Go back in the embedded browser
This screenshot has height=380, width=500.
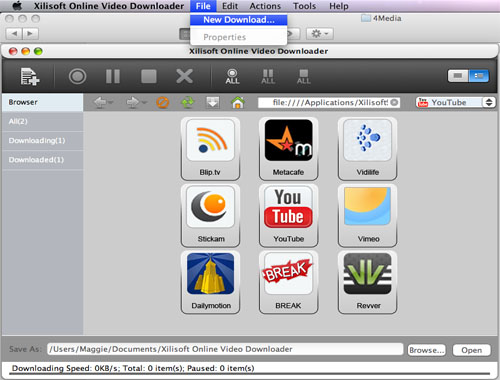coord(100,102)
